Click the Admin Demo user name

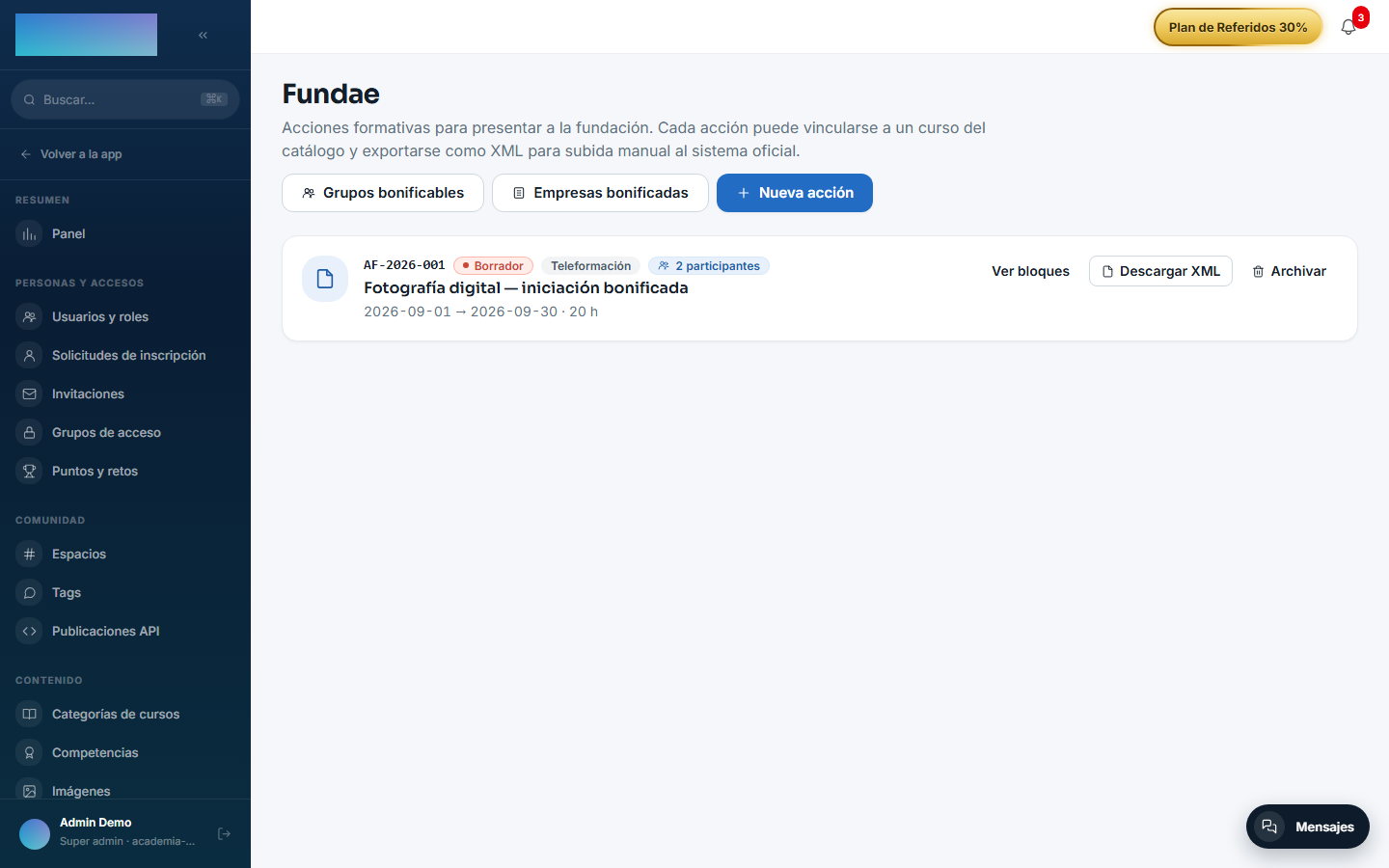[x=95, y=823]
